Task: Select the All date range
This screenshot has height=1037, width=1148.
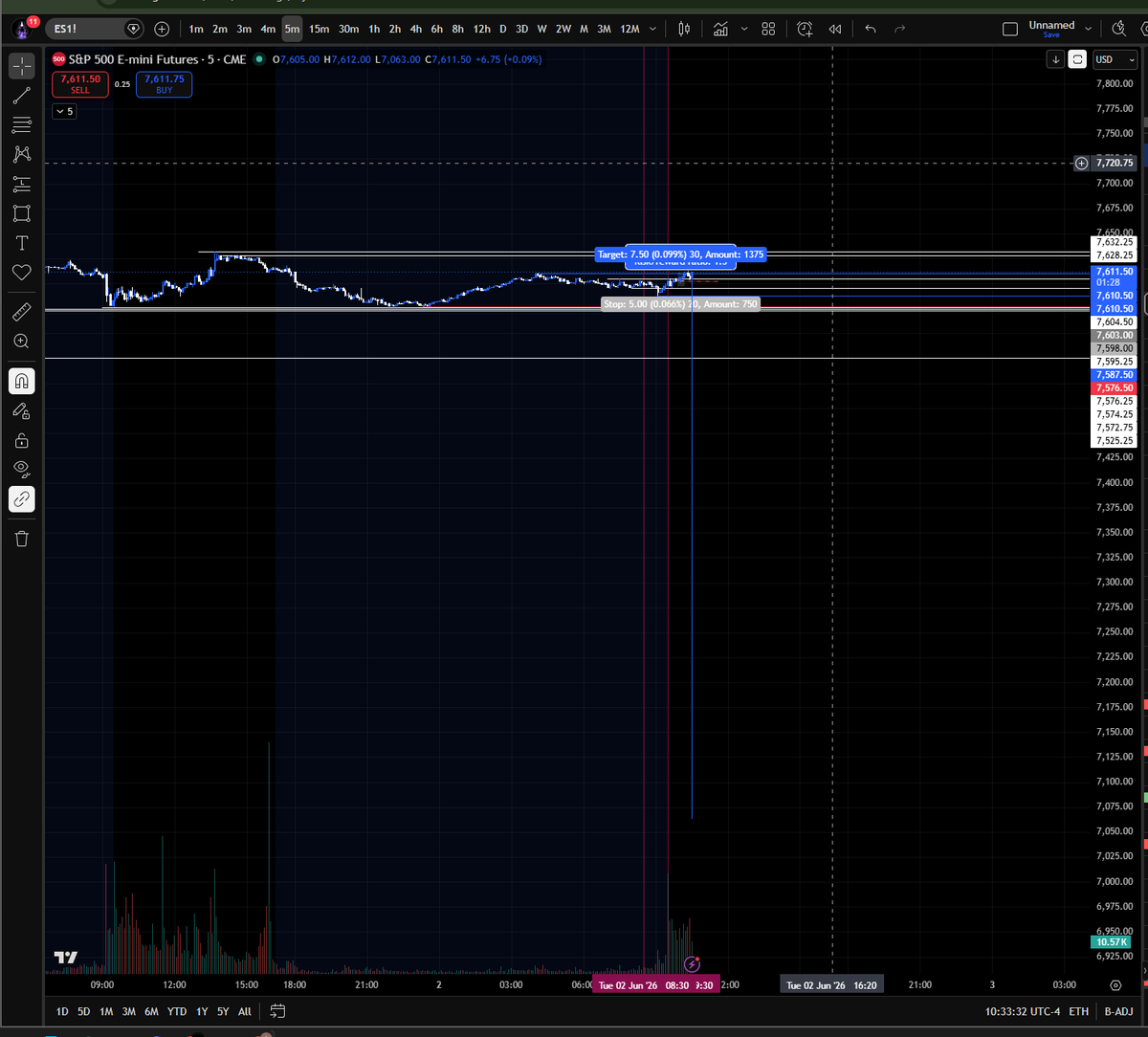Action: (245, 1011)
